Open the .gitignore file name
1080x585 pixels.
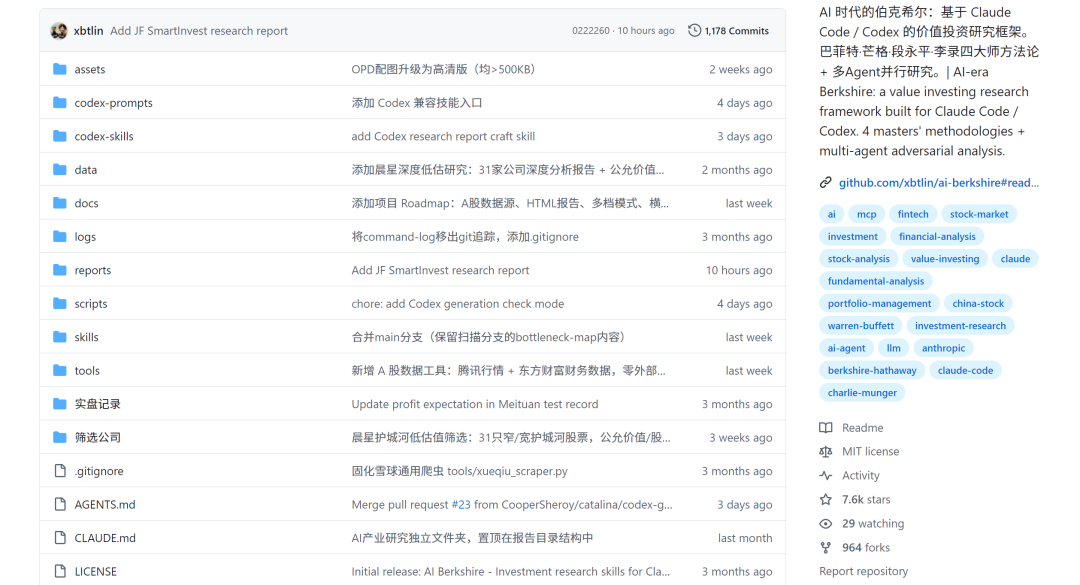[98, 471]
